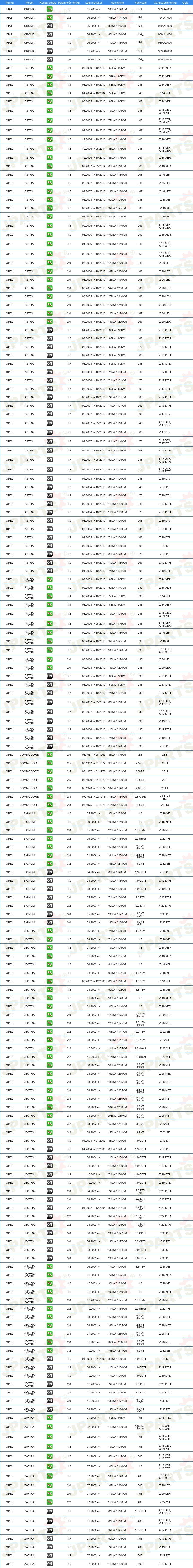The image size is (193, 1568).
Task: Click the Moc silnika column header
Action: point(117,3)
